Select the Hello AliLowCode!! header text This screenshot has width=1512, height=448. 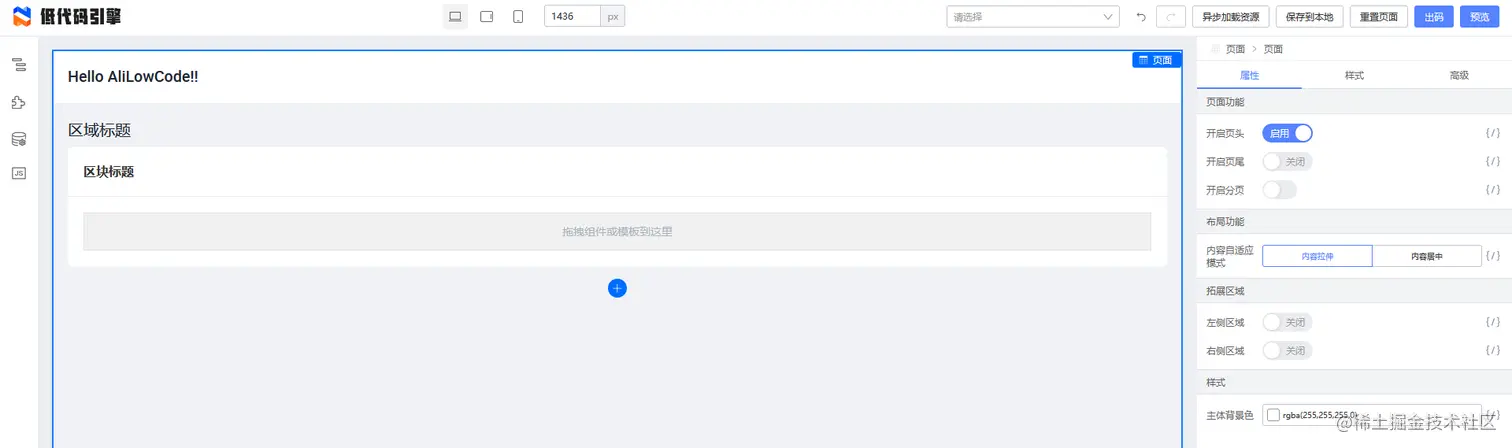point(133,77)
